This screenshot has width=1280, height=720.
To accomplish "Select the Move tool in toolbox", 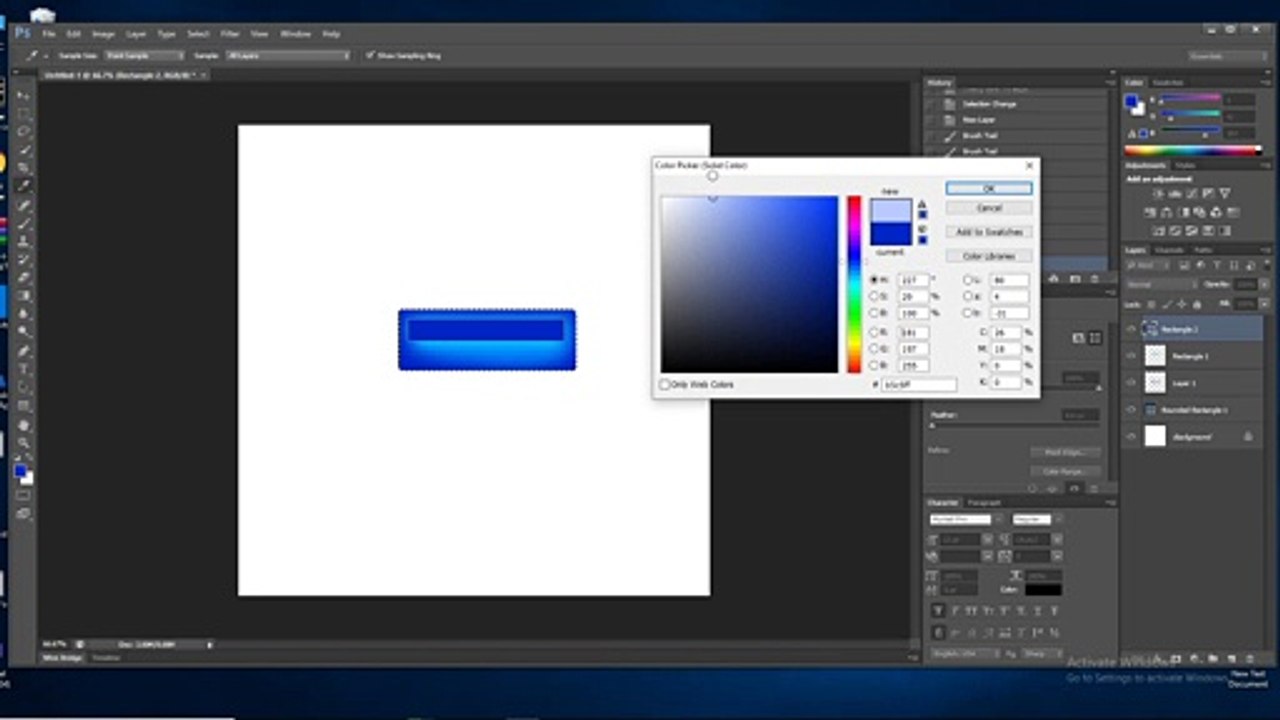I will (24, 94).
